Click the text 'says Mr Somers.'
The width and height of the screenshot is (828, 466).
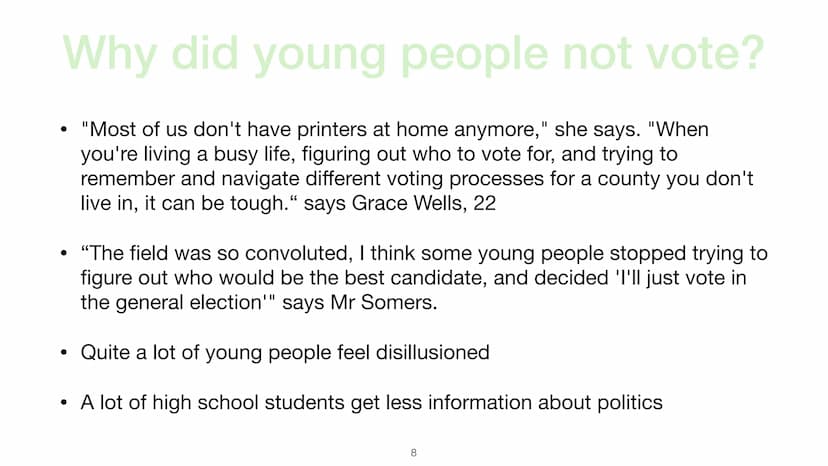coord(360,303)
